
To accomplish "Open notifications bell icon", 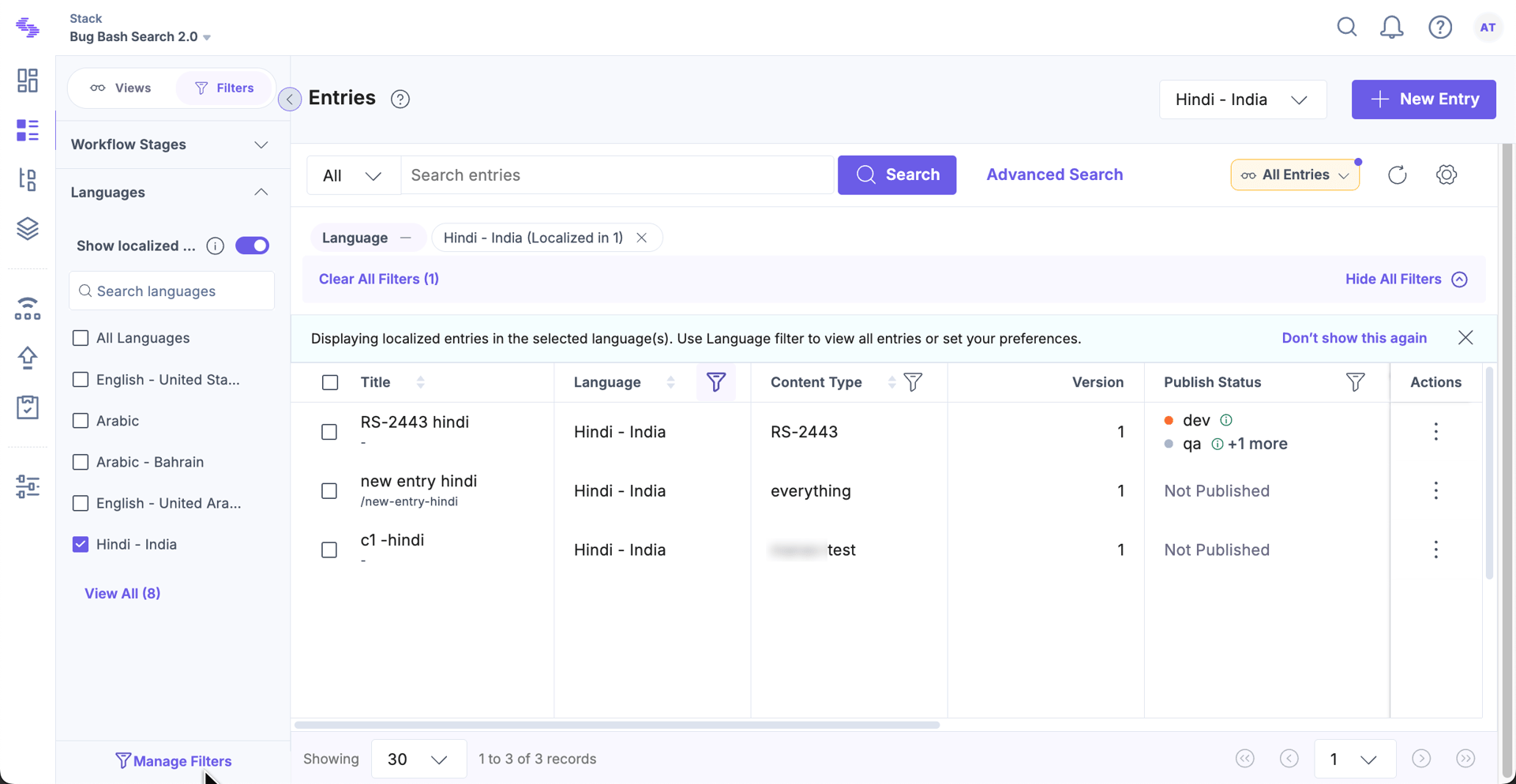I will pos(1391,28).
